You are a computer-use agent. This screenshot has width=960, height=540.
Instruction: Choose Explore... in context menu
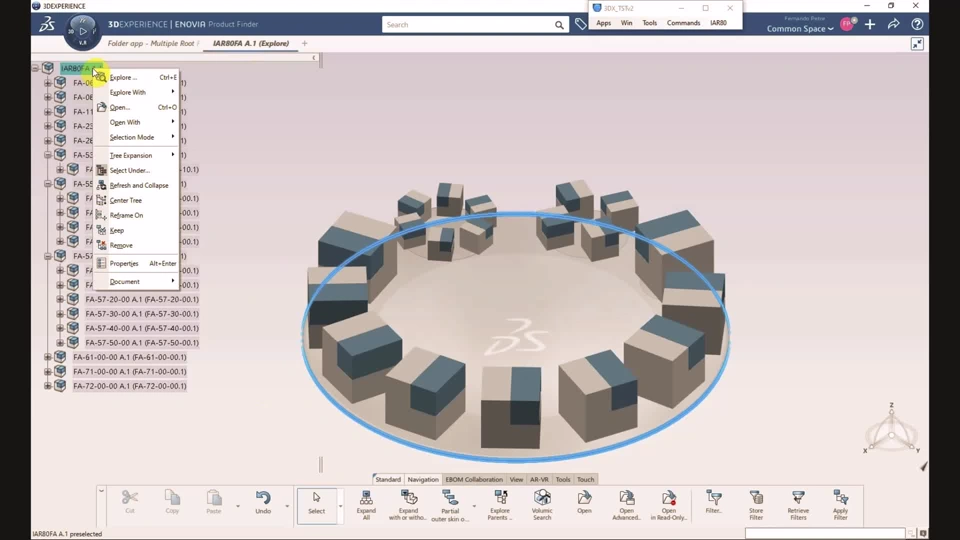coord(136,78)
